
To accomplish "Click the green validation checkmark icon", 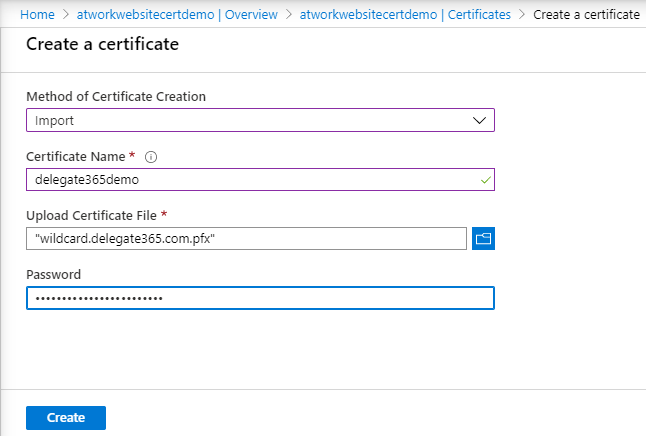I will pyautogui.click(x=485, y=180).
